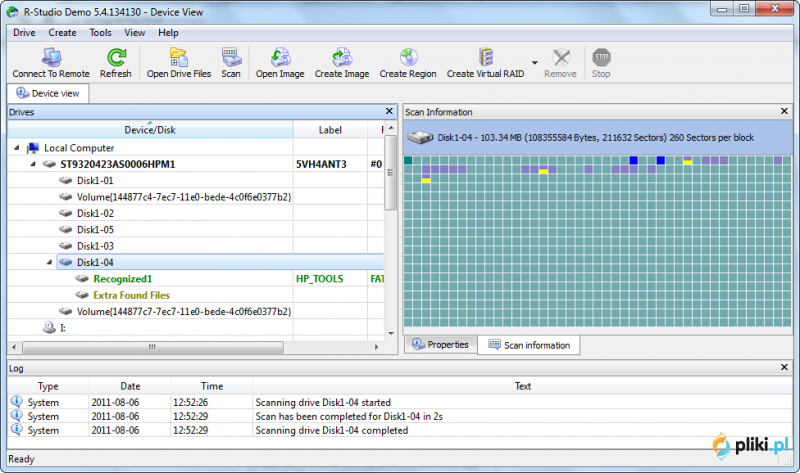This screenshot has width=800, height=473.
Task: Open the View menu
Action: (135, 33)
